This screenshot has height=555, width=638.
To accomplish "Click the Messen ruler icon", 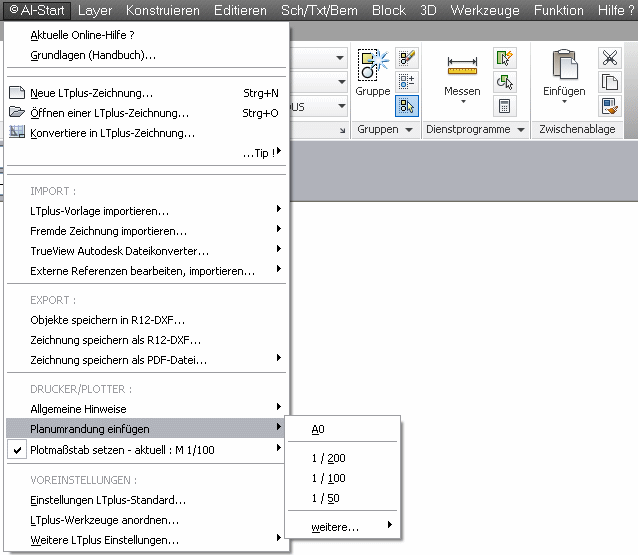I will pos(462,65).
